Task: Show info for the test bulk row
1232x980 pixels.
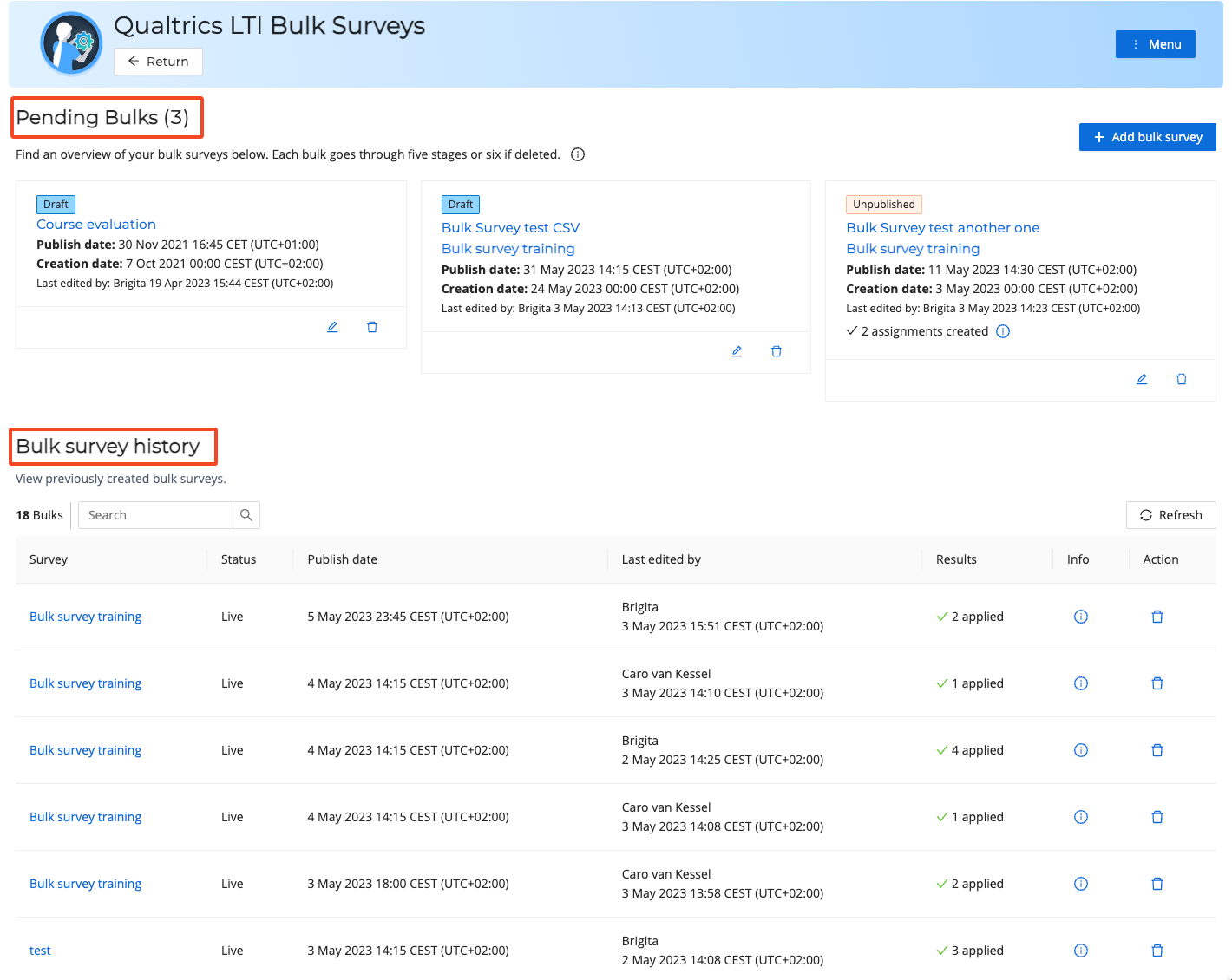Action: [x=1081, y=951]
